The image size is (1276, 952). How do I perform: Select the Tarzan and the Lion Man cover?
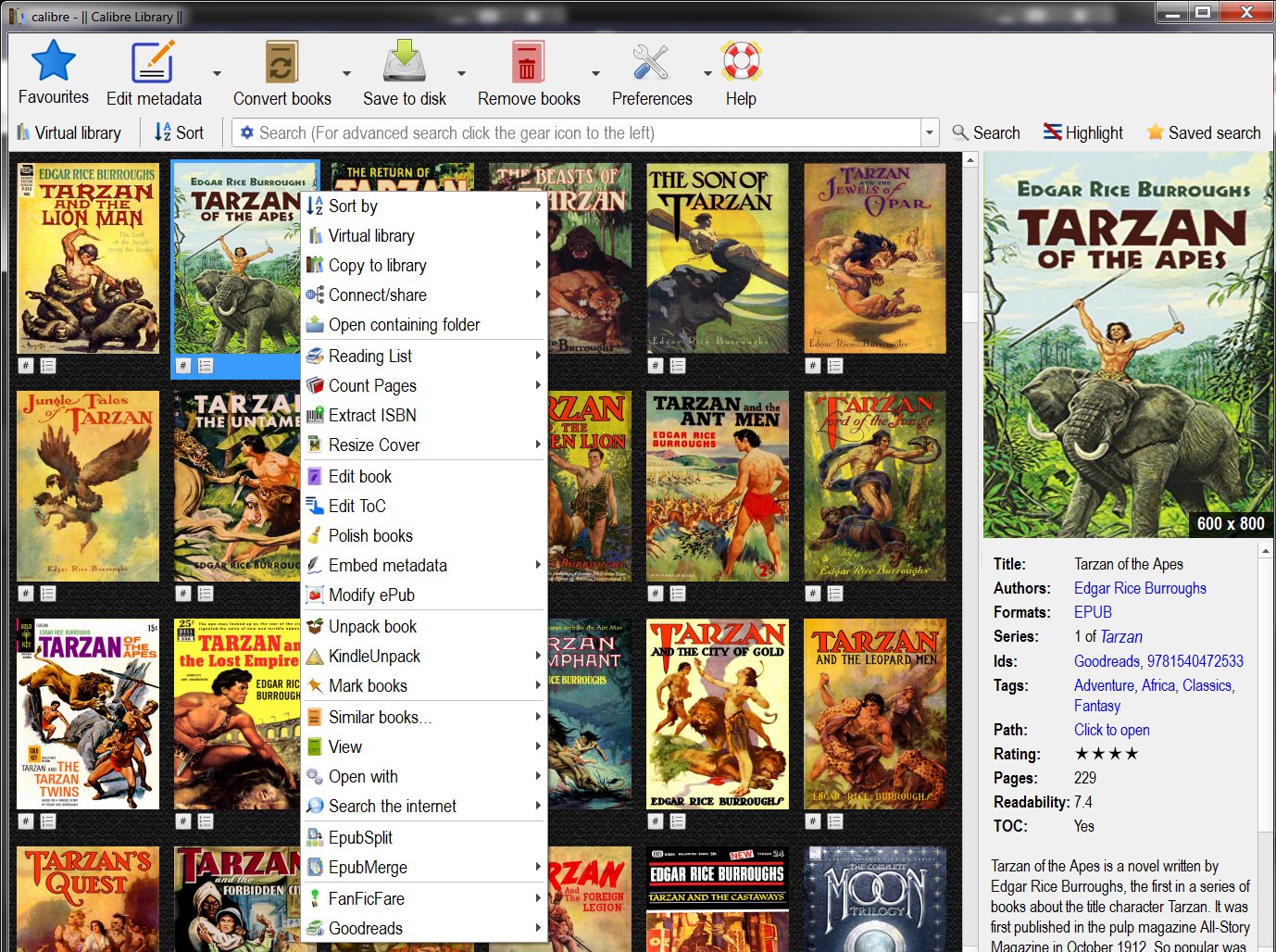pyautogui.click(x=88, y=258)
